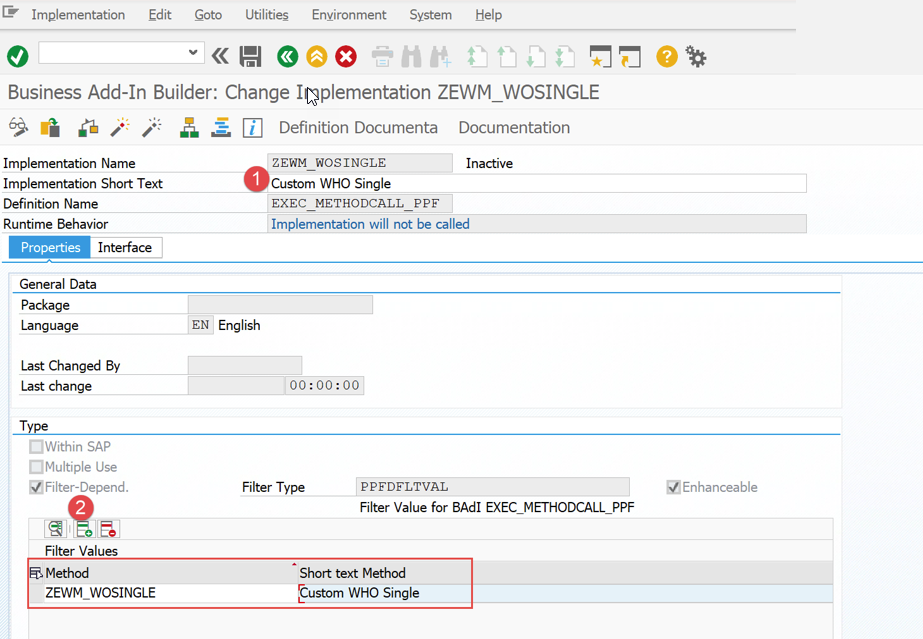Click the Check syntax icon
This screenshot has width=923, height=639.
[x=88, y=127]
